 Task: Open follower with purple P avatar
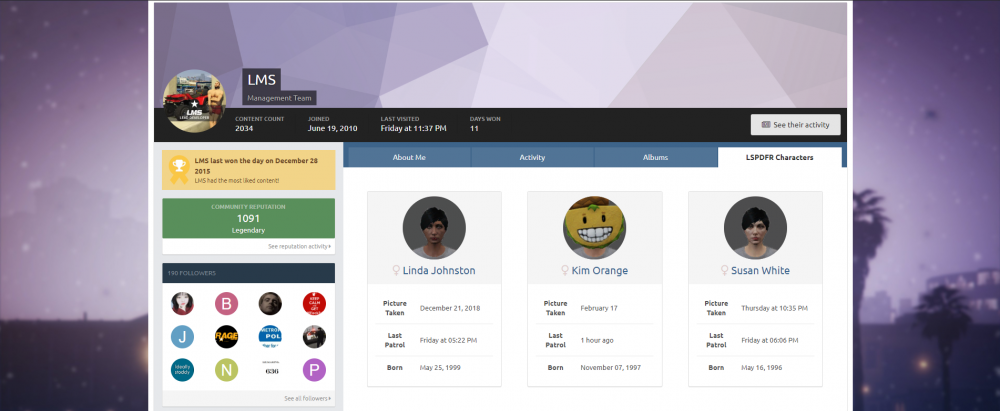pos(314,370)
